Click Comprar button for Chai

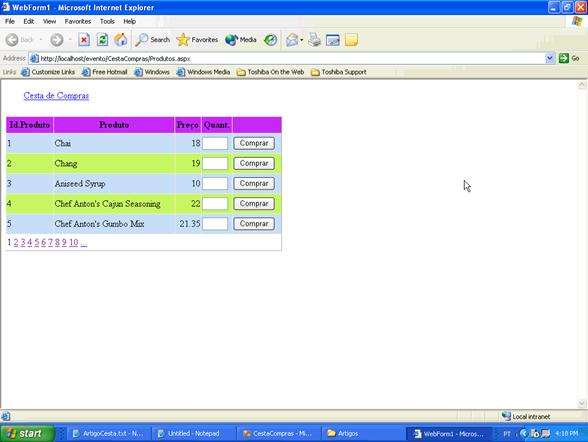click(x=254, y=143)
